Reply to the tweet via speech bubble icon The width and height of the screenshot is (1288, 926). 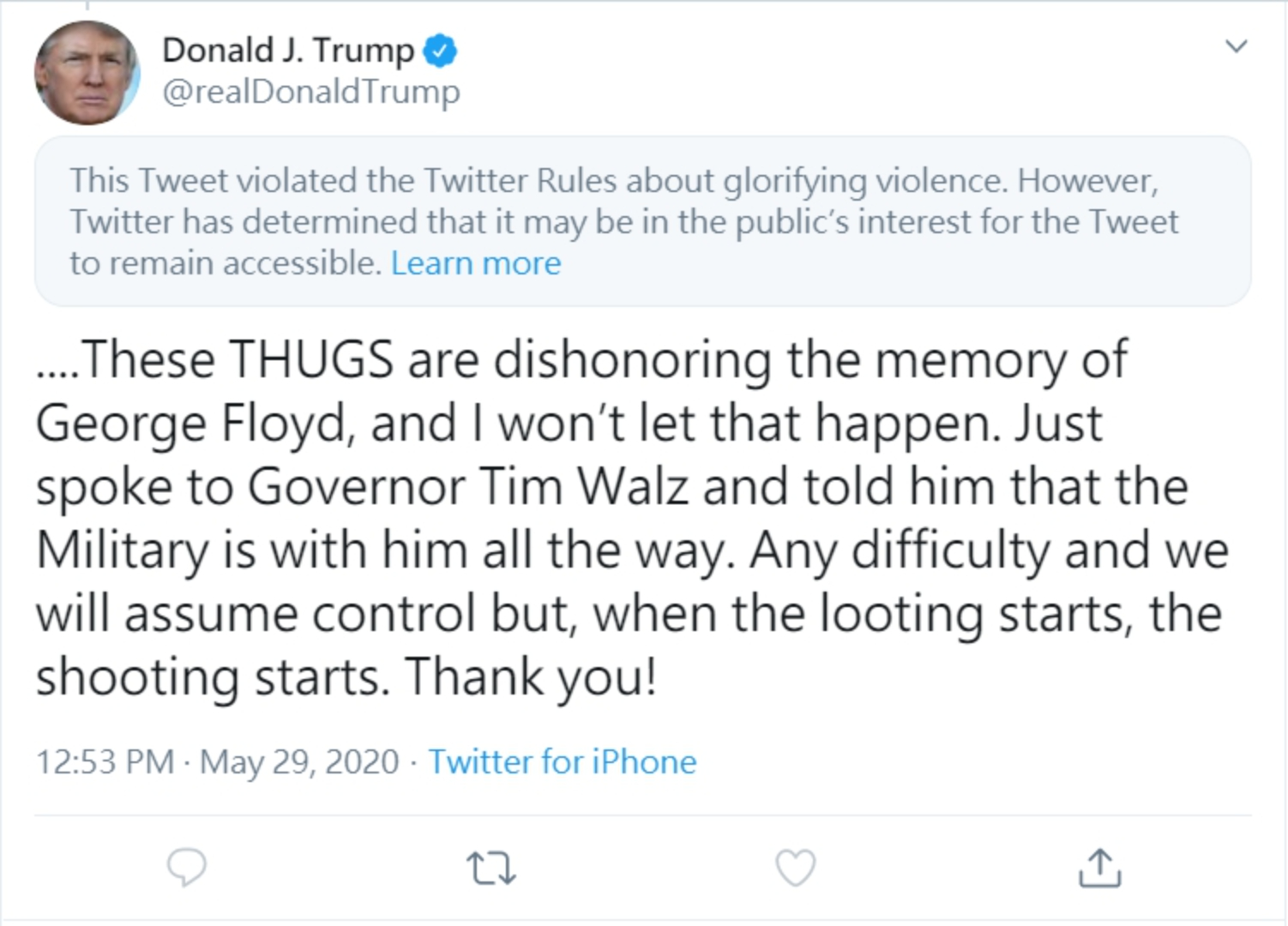point(186,868)
